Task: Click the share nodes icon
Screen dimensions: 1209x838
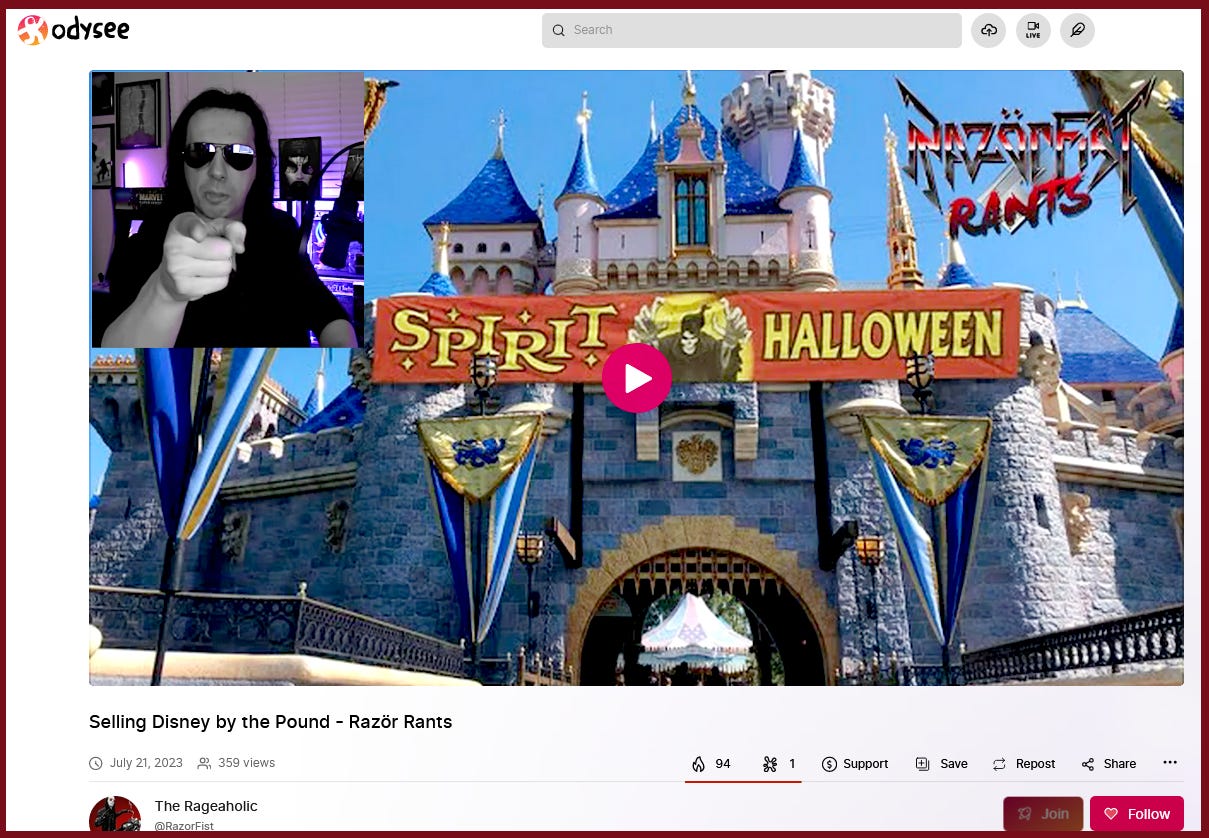Action: click(1088, 765)
